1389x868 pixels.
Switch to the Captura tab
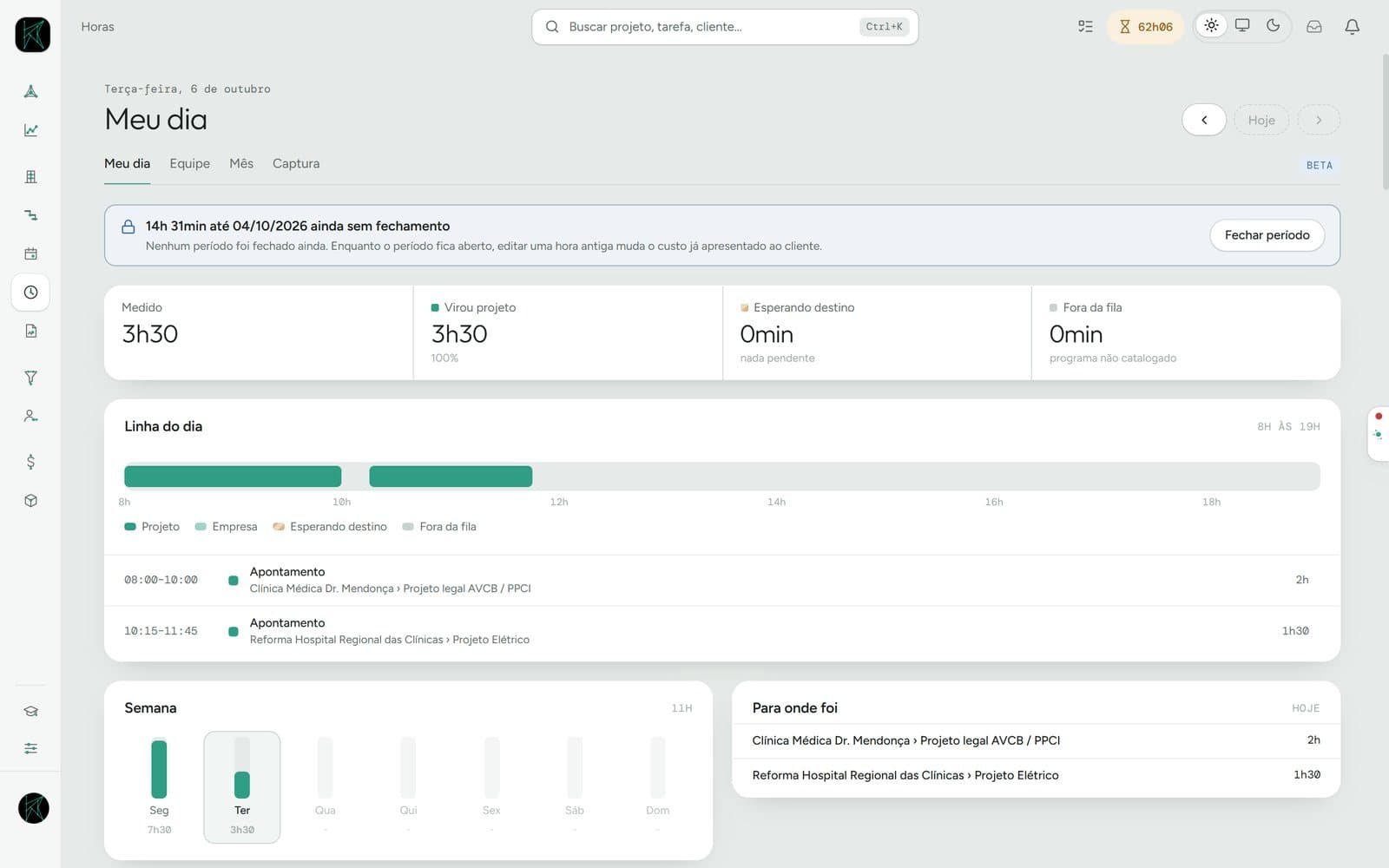[296, 163]
